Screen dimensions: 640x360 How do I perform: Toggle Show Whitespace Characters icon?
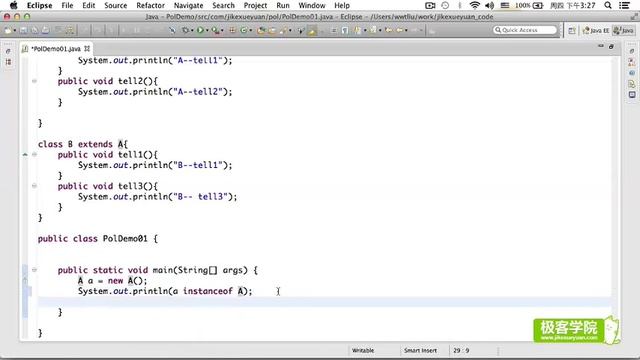point(345,30)
